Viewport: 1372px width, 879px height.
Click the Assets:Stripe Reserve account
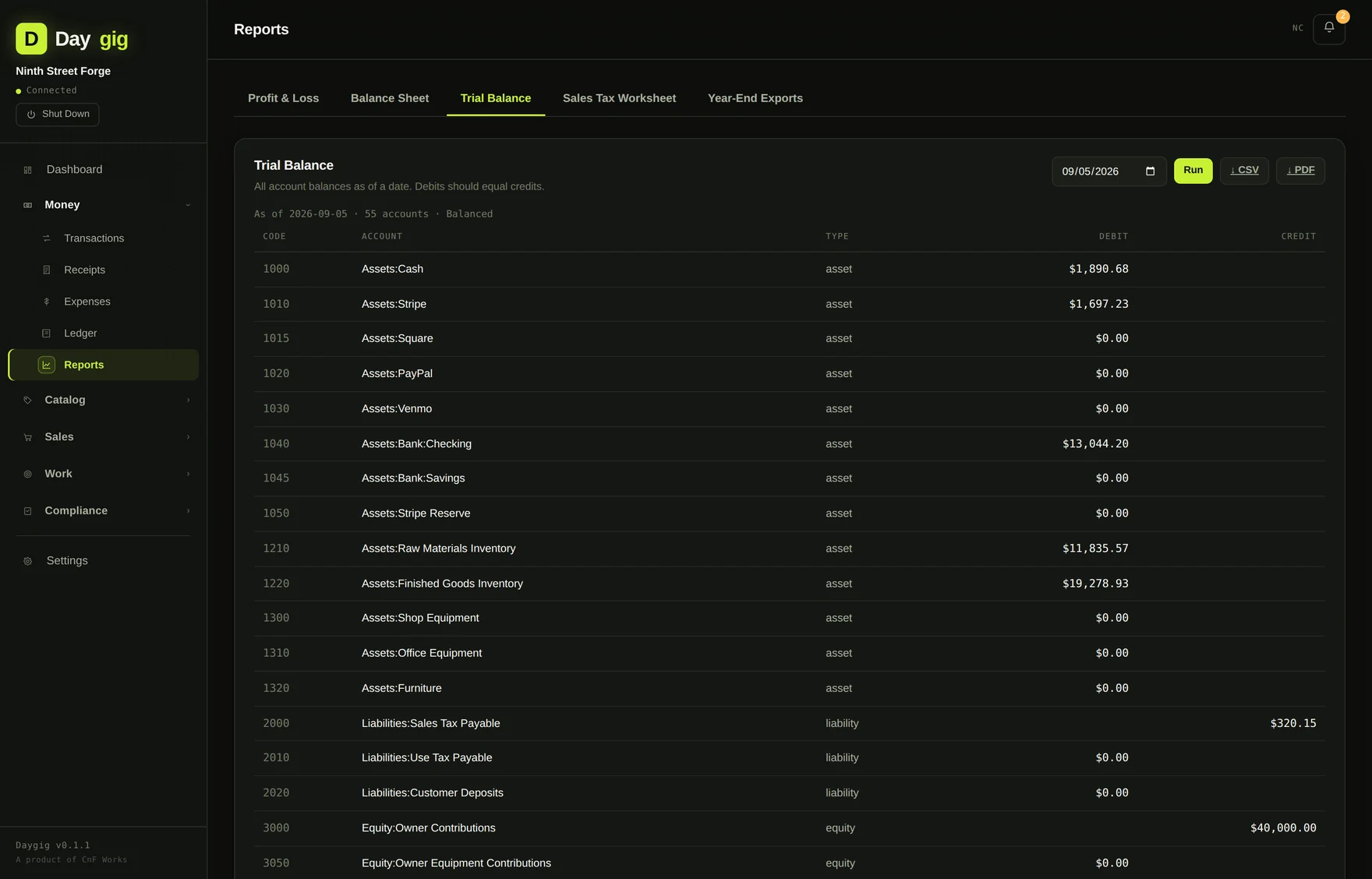coord(416,514)
